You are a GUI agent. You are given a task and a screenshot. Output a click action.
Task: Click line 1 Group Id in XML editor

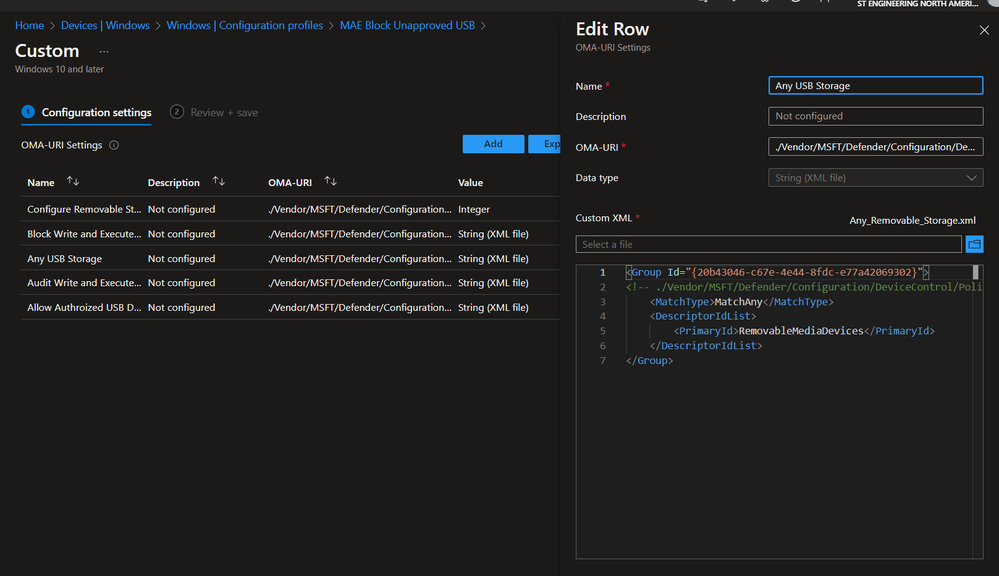[x=777, y=272]
